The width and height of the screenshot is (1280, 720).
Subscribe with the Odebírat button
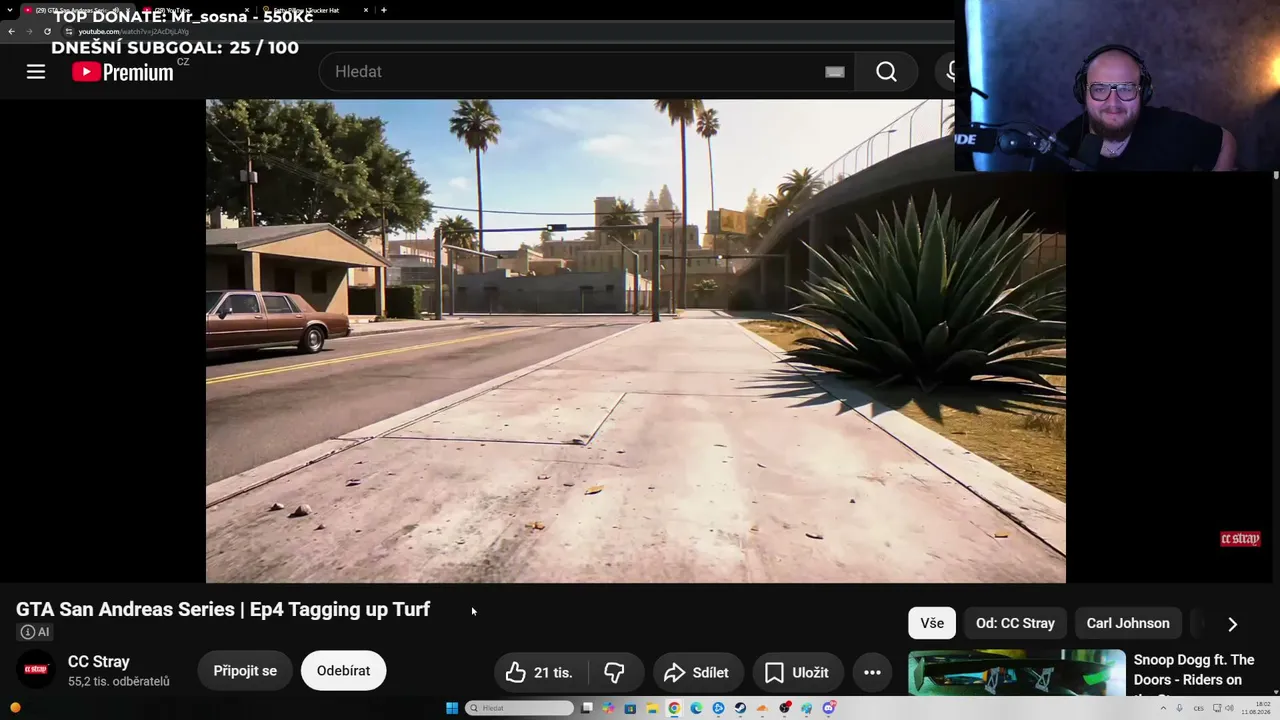(x=343, y=671)
